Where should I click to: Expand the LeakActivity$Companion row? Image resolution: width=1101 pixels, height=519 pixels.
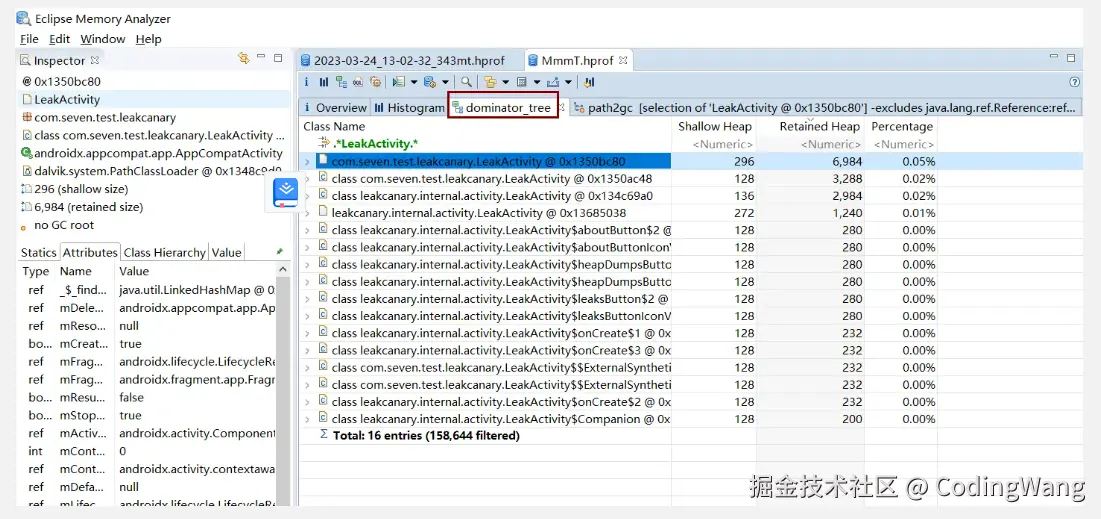tap(307, 419)
